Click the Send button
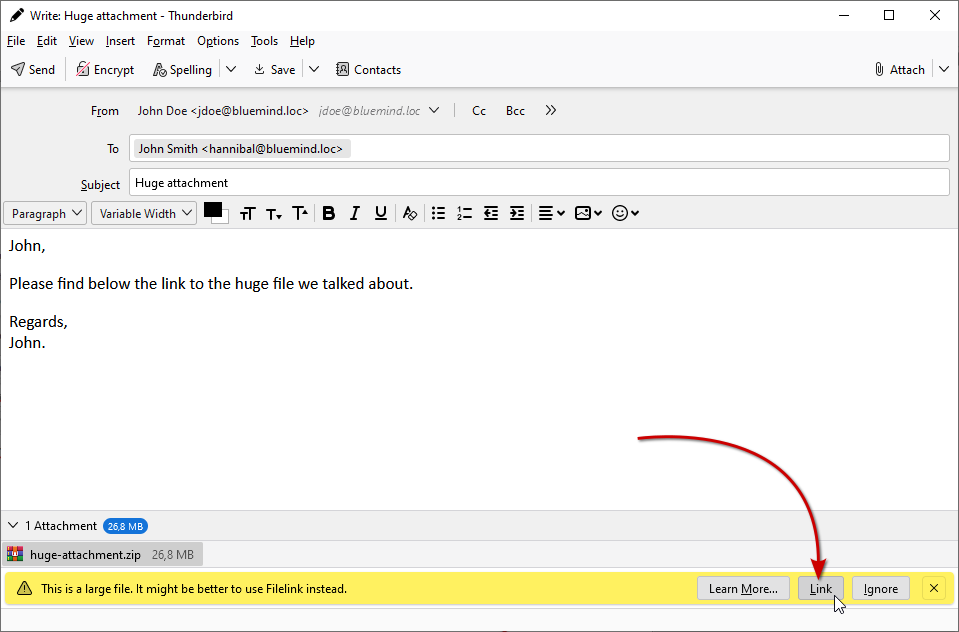The height and width of the screenshot is (632, 959). tap(32, 70)
